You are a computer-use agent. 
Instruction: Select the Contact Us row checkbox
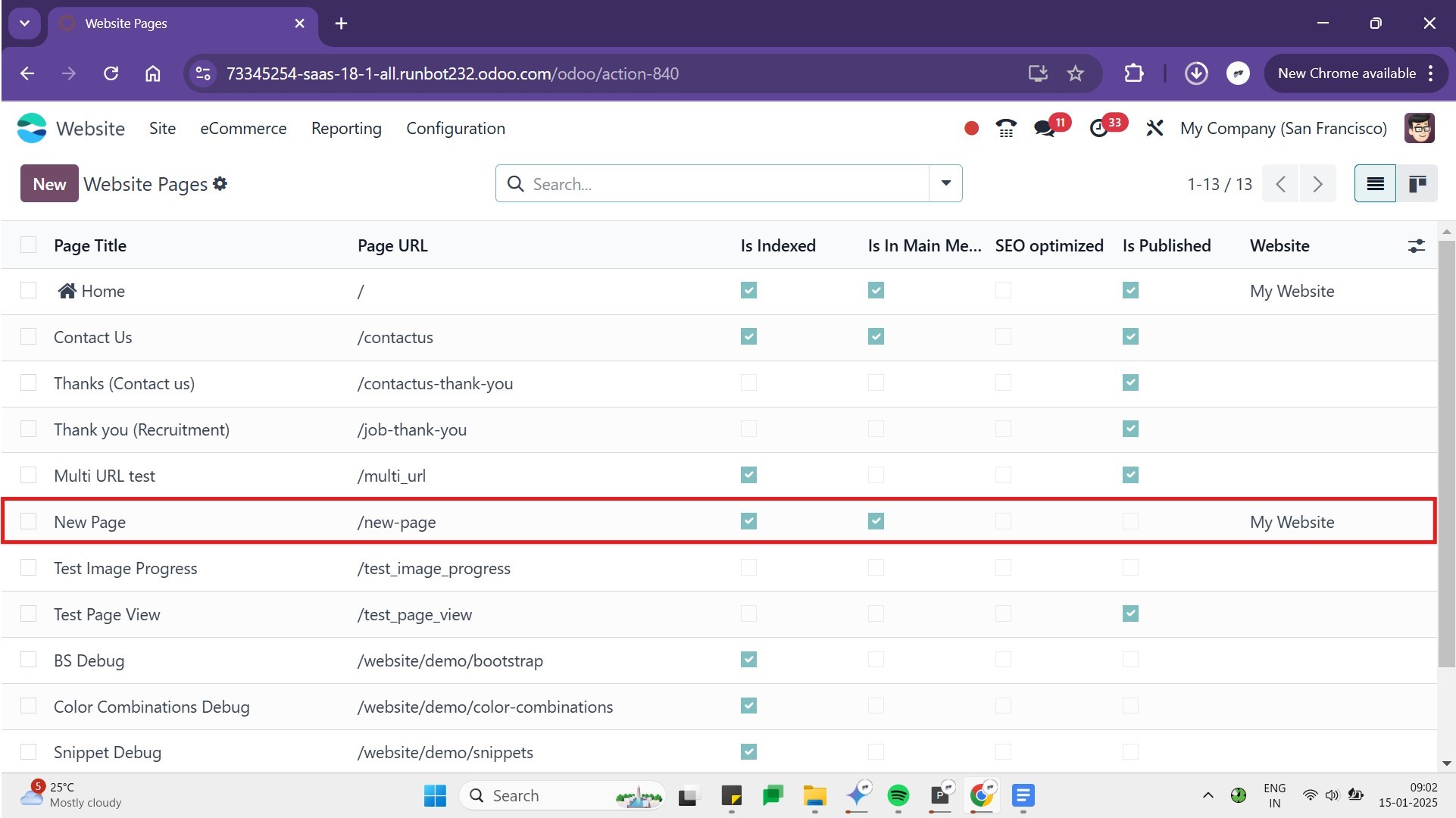(x=29, y=337)
